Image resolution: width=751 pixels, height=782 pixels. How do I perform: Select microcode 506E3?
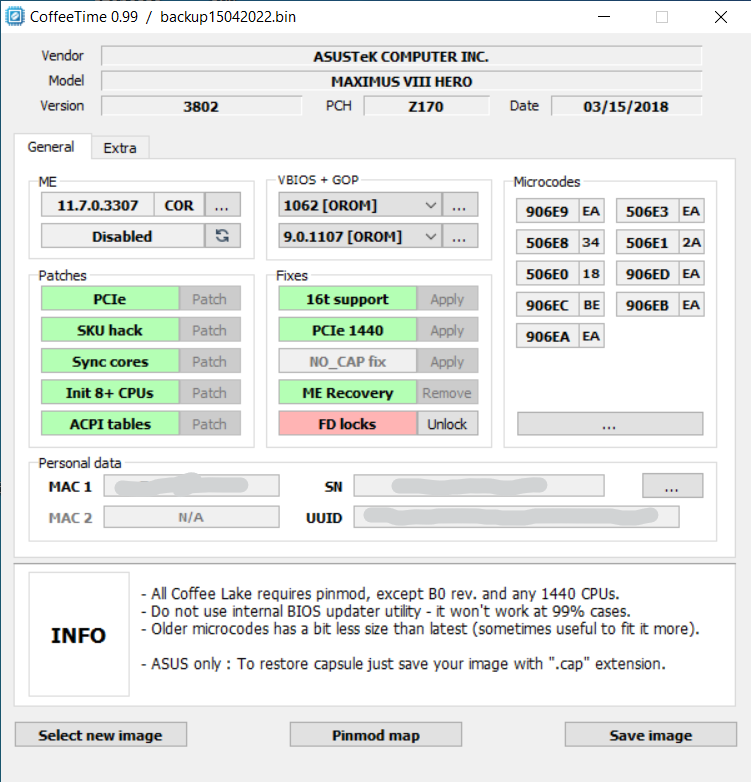[647, 211]
